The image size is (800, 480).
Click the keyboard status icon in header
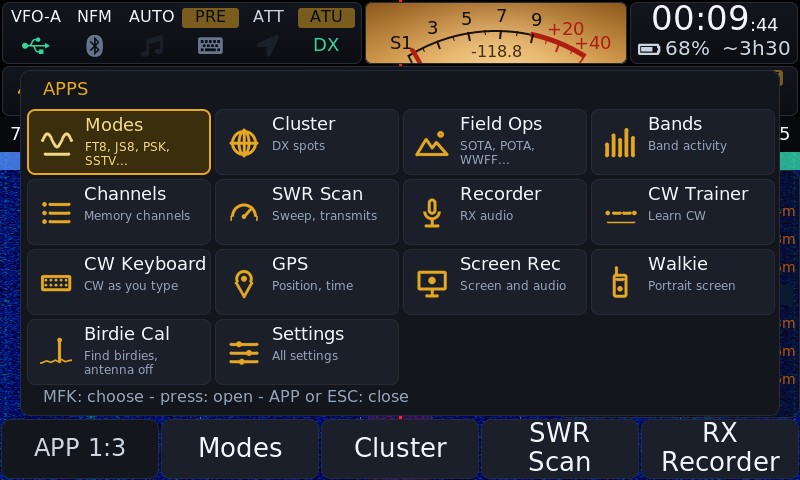pos(210,46)
